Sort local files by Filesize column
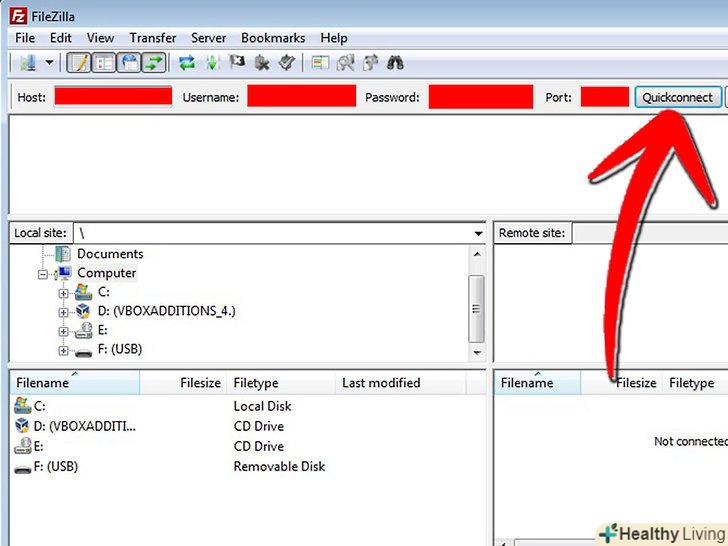This screenshot has height=546, width=728. coord(183,383)
